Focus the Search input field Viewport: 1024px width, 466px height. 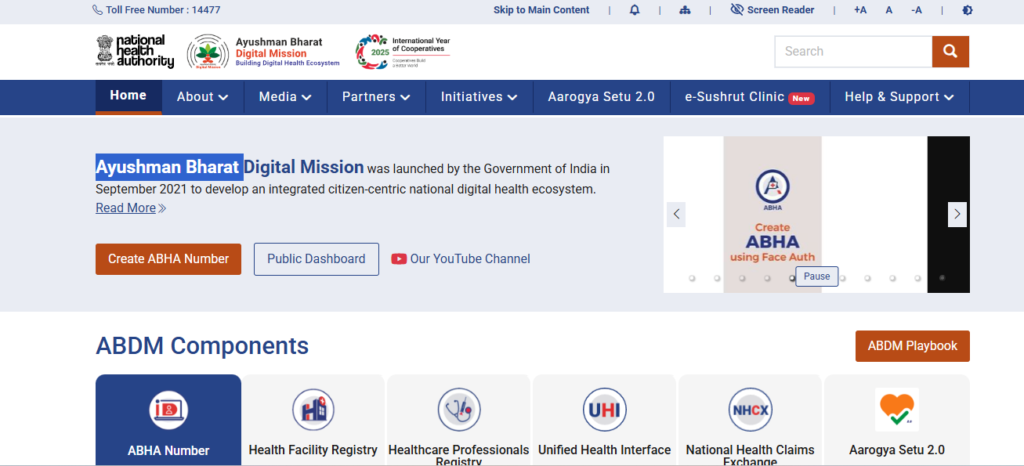click(x=853, y=52)
